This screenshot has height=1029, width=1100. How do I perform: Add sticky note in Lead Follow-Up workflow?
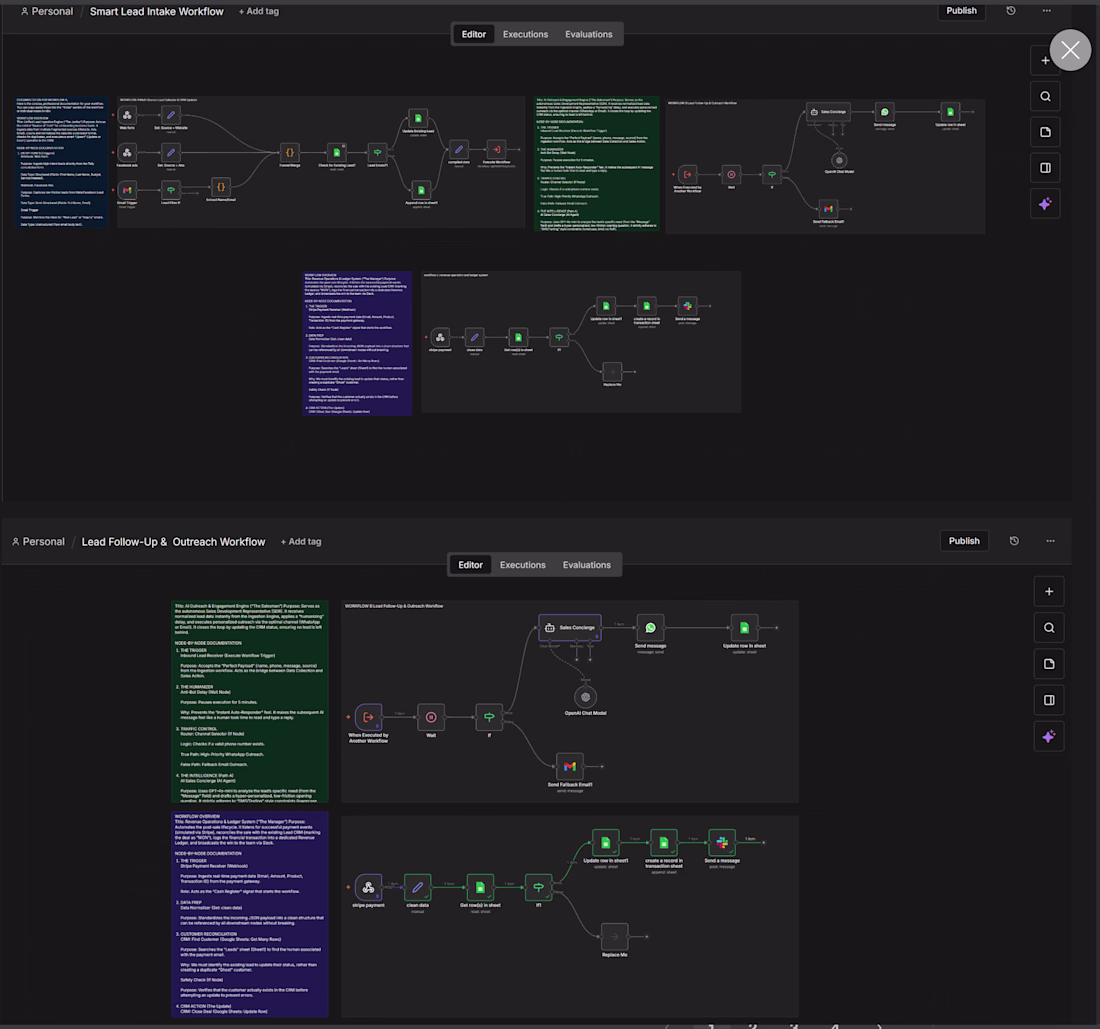pyautogui.click(x=1049, y=664)
